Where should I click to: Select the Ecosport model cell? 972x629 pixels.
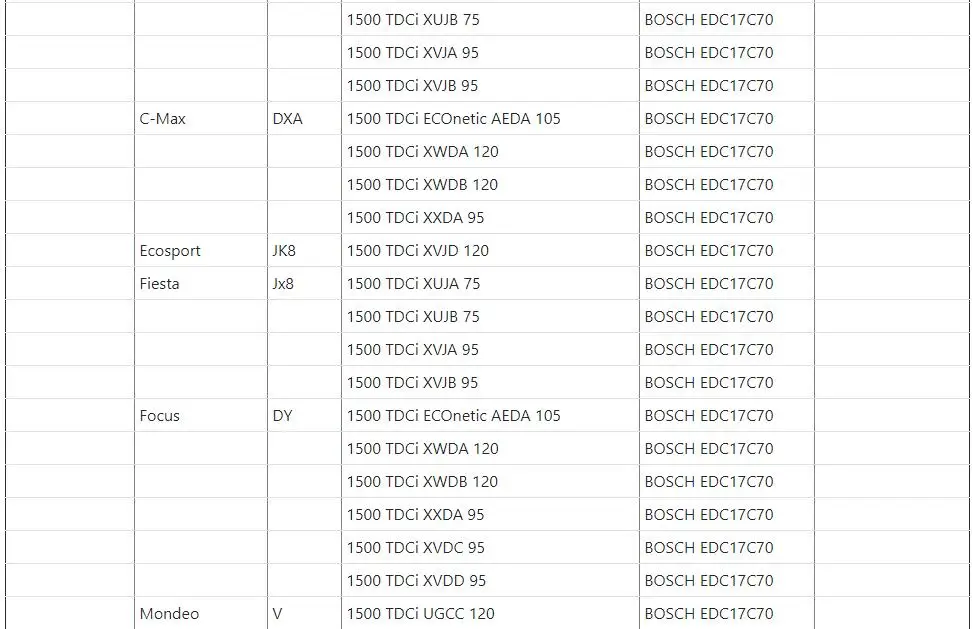click(201, 250)
